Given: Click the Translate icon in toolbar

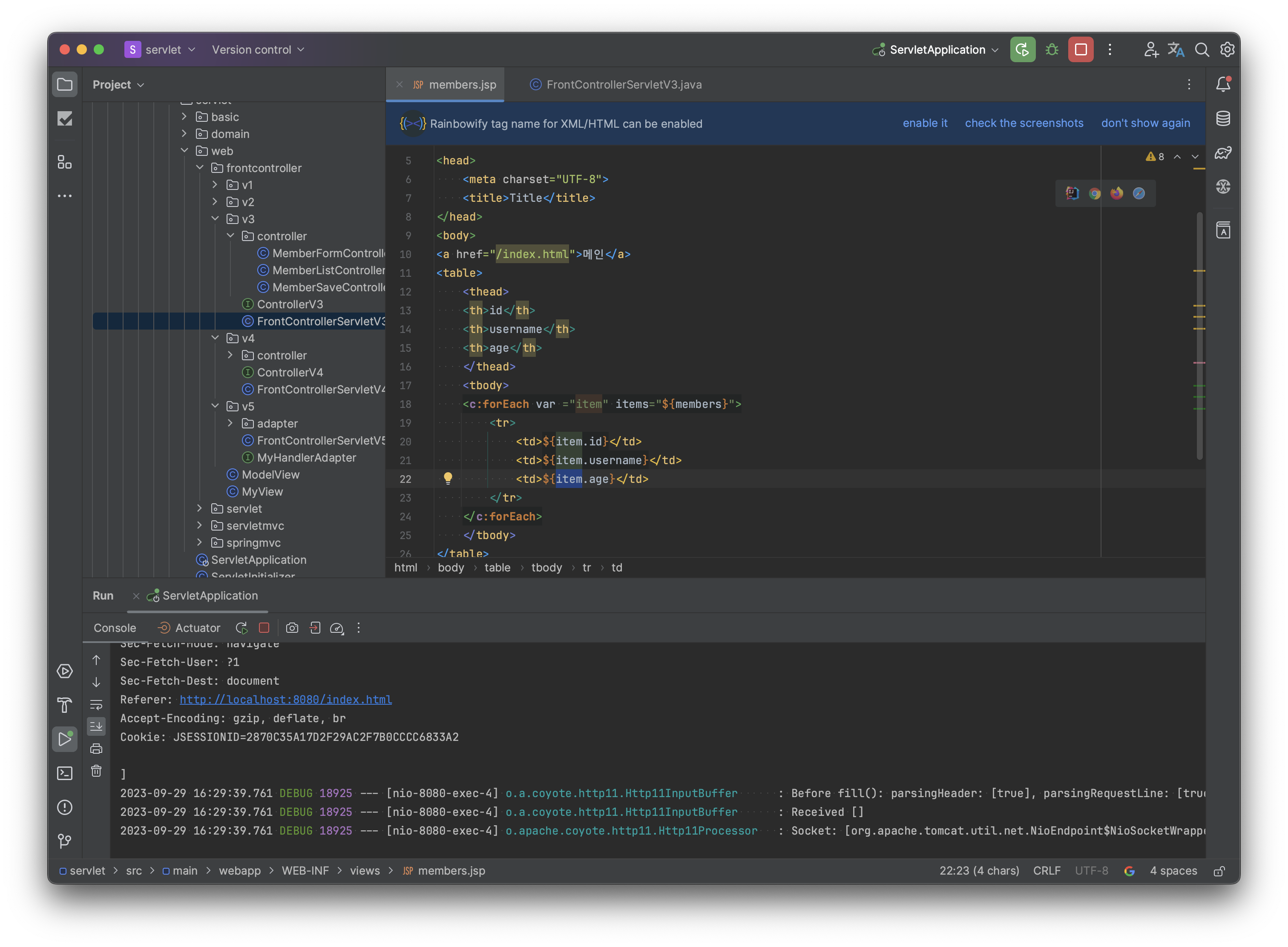Looking at the screenshot, I should click(x=1176, y=50).
